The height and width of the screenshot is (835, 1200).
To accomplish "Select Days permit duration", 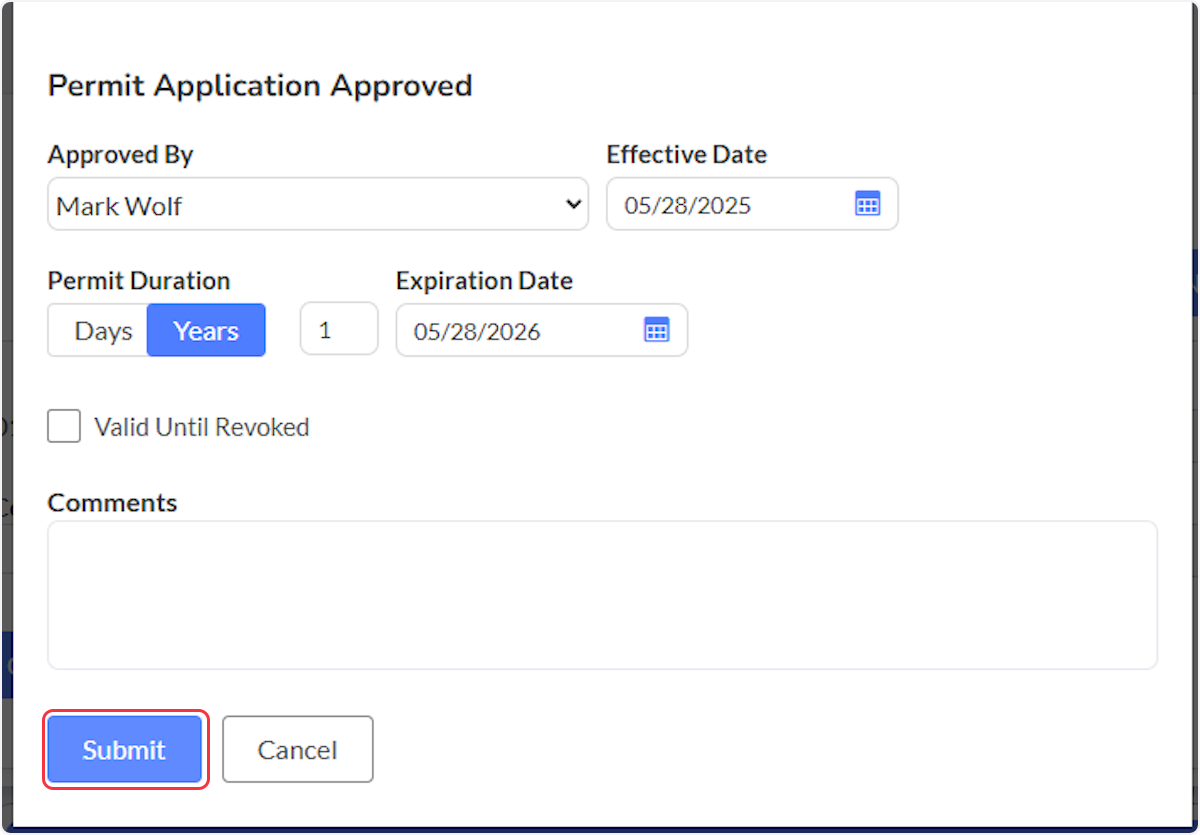I will 98,330.
